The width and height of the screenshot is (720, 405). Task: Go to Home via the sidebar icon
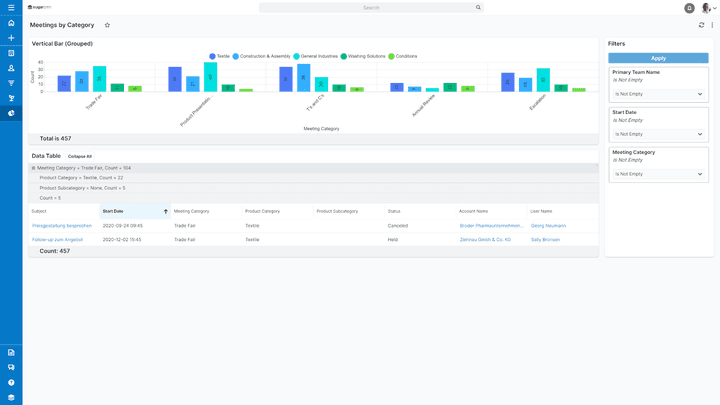point(11,23)
